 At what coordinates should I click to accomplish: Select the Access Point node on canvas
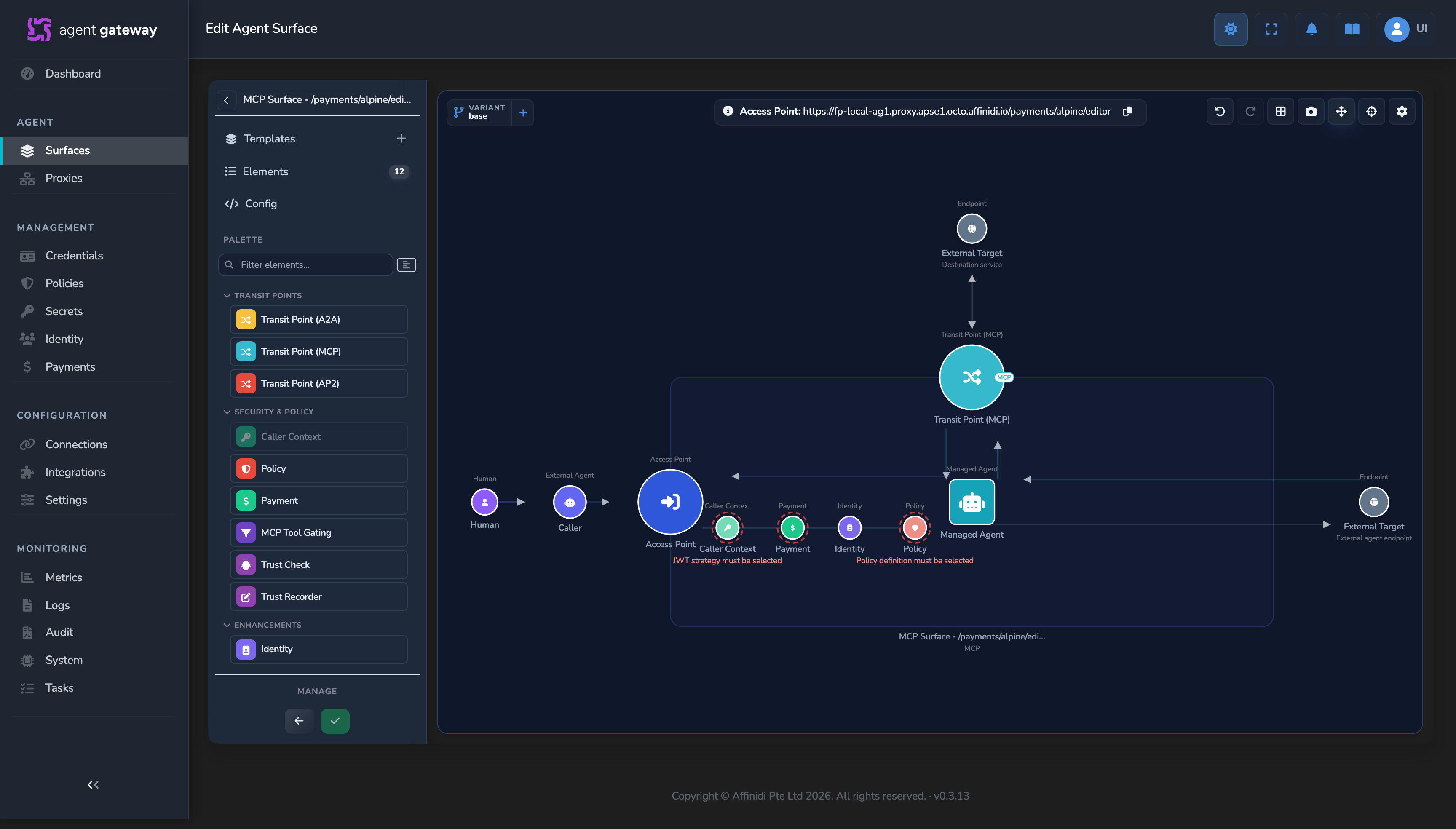point(670,502)
